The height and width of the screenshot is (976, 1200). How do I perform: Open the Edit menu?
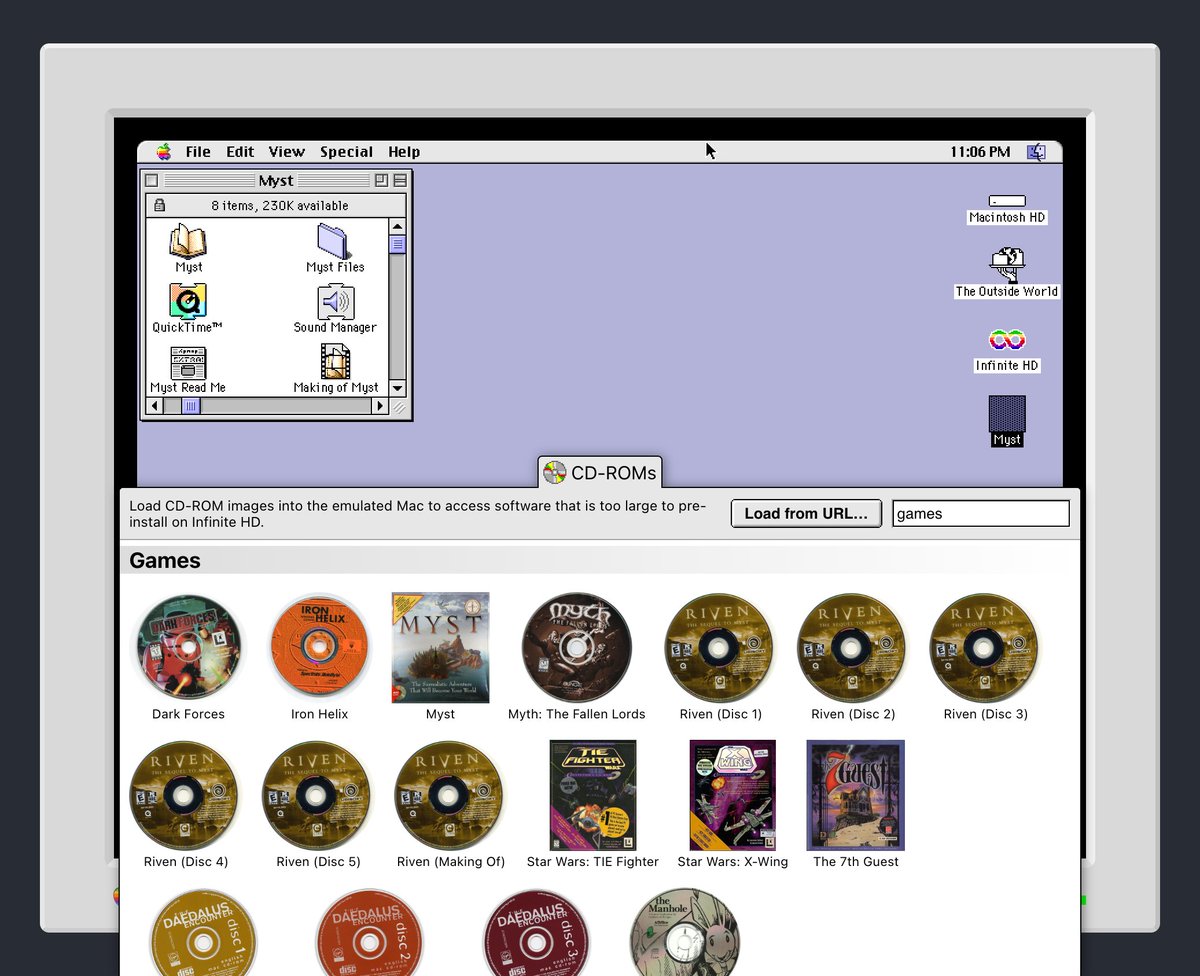click(x=240, y=152)
